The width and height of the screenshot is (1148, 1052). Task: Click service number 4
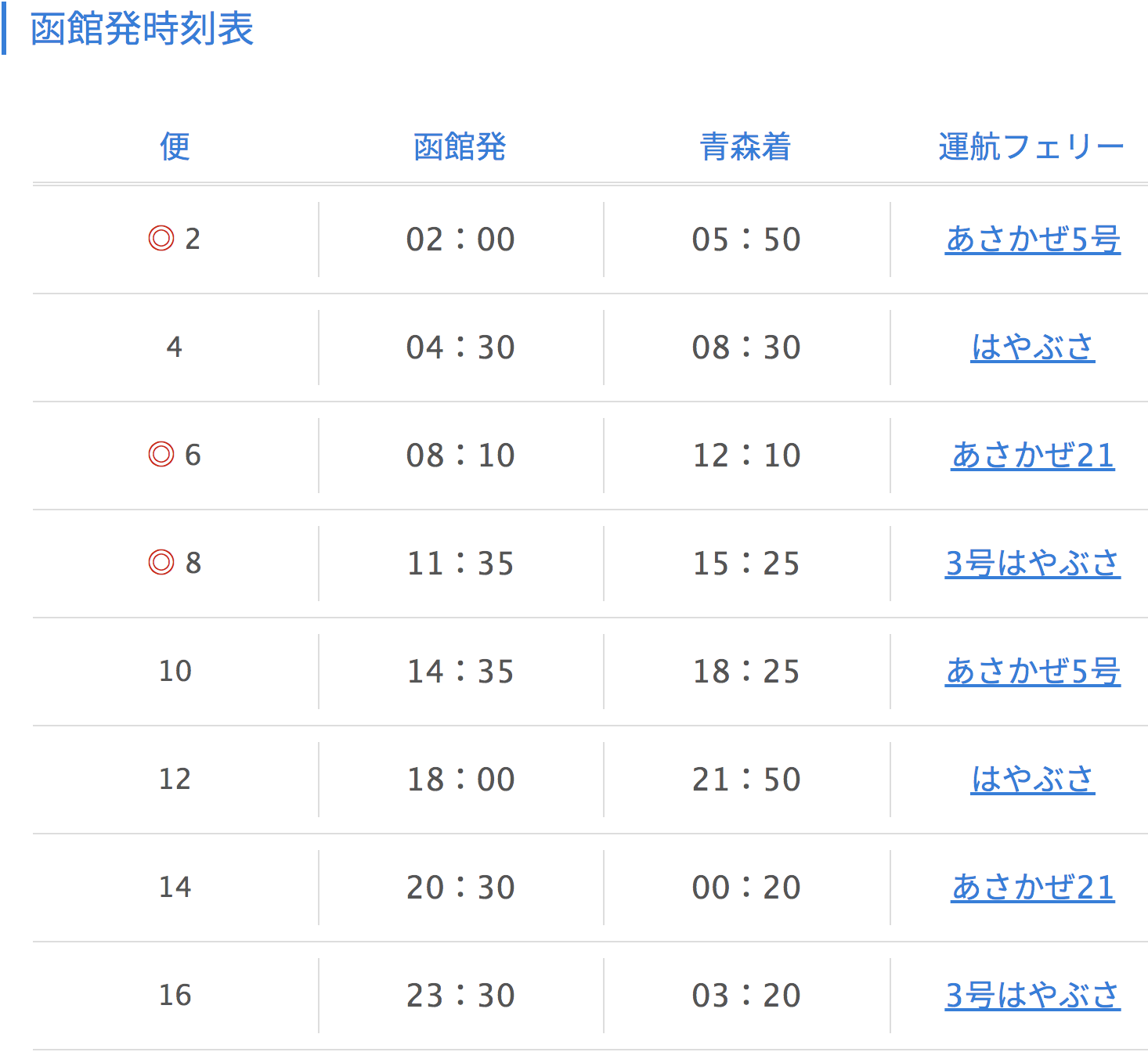click(175, 347)
